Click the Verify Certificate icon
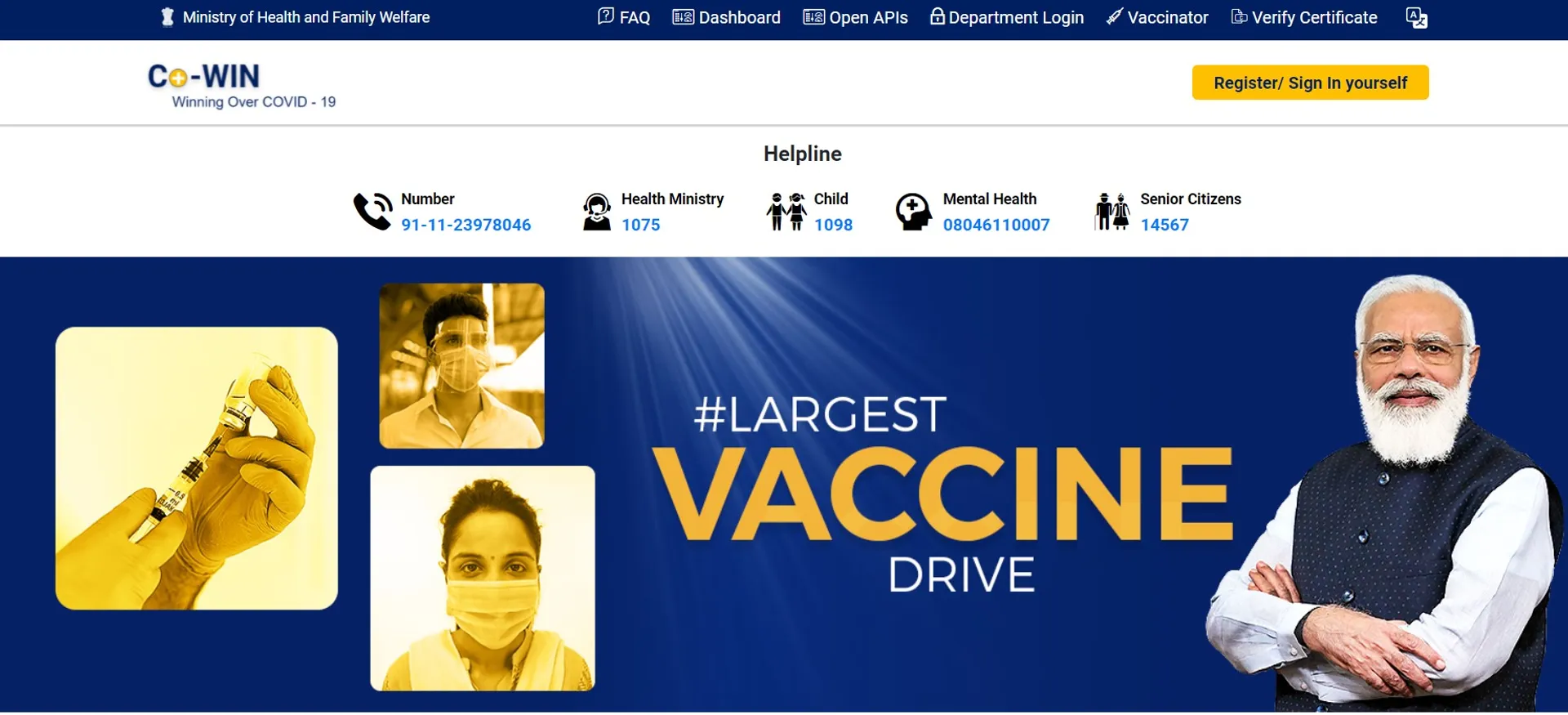This screenshot has width=1568, height=715. (1239, 17)
